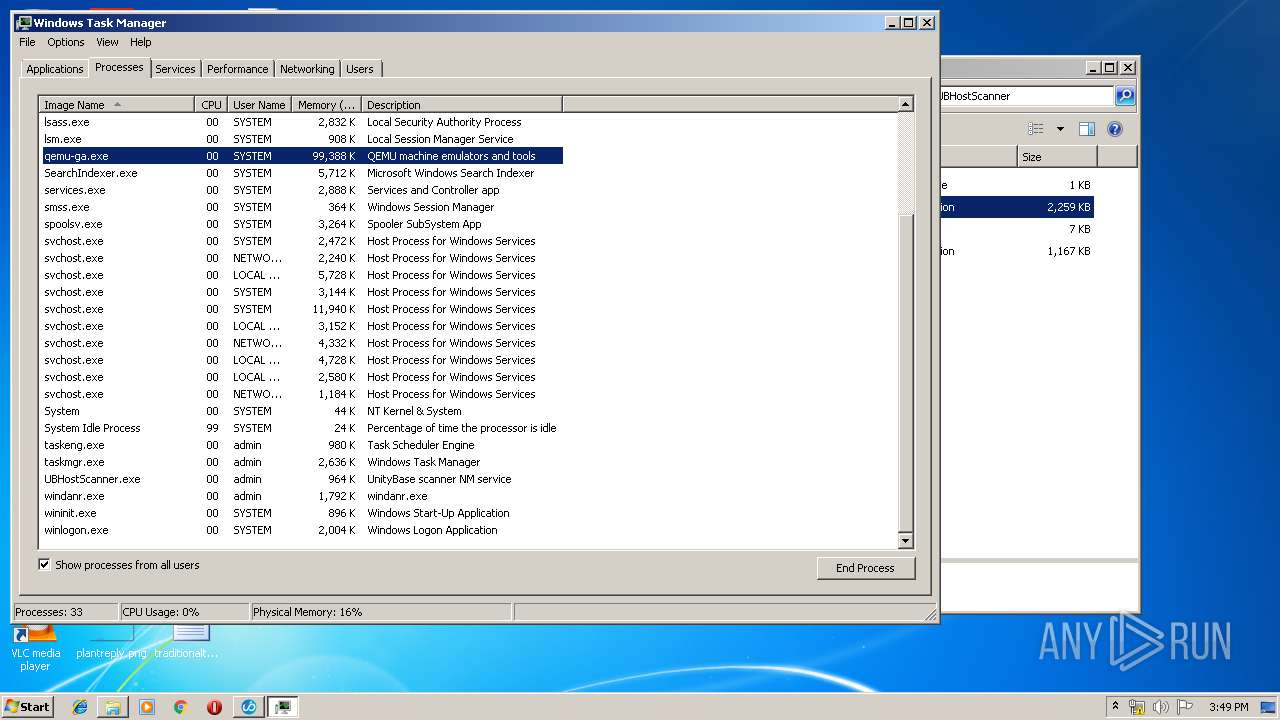Select the System Idle Process row
This screenshot has height=720, width=1280.
[301, 428]
